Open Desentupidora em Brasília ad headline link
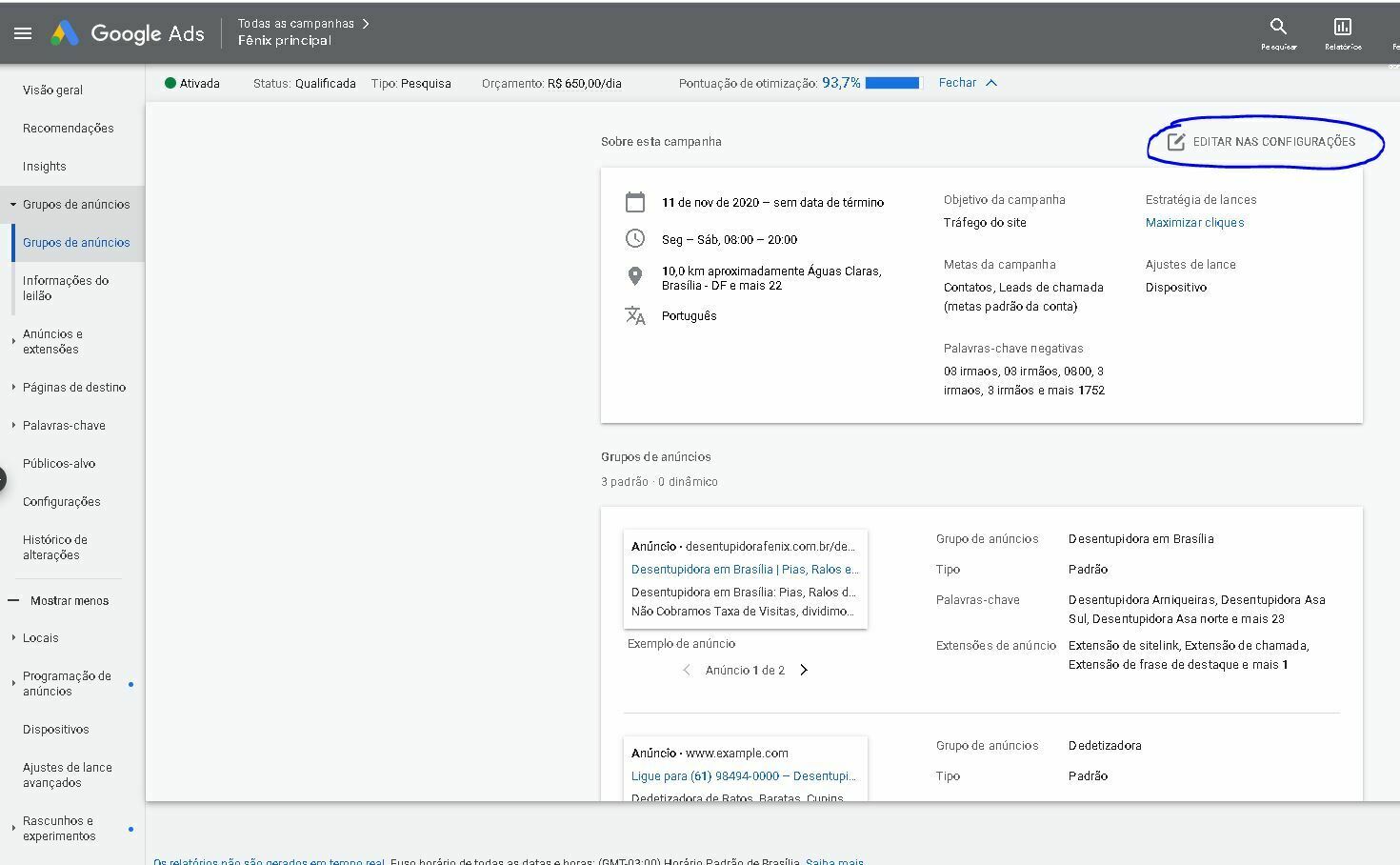This screenshot has width=1400, height=865. pyautogui.click(x=745, y=569)
